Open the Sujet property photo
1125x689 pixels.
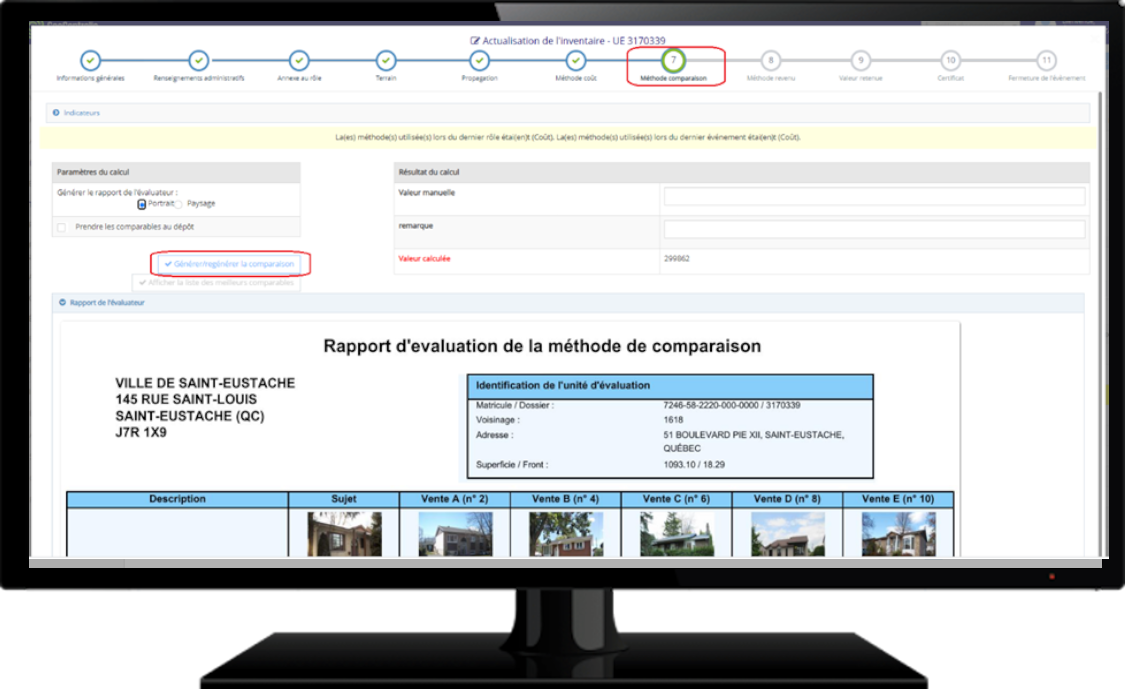click(x=344, y=534)
